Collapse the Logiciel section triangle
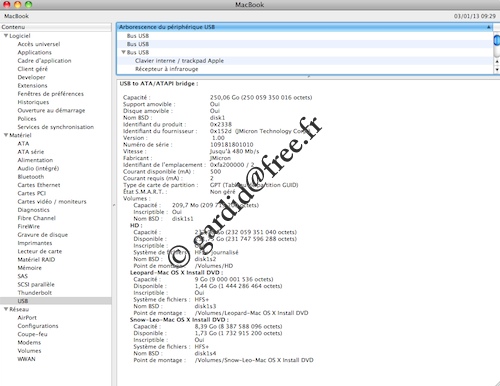 tap(6, 36)
